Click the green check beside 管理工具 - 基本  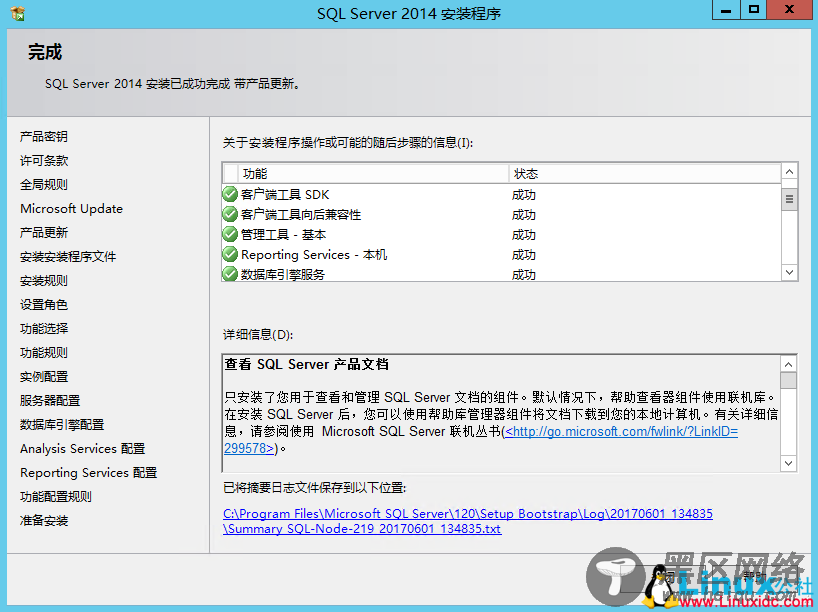230,234
